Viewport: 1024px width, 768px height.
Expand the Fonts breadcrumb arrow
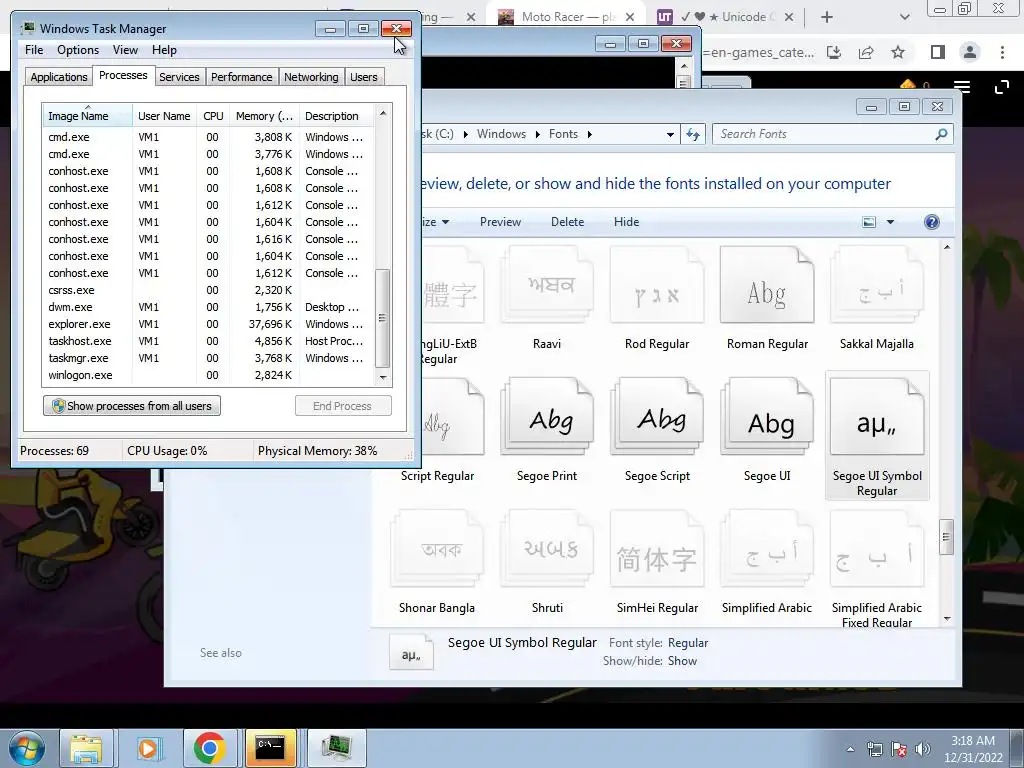[x=590, y=135]
